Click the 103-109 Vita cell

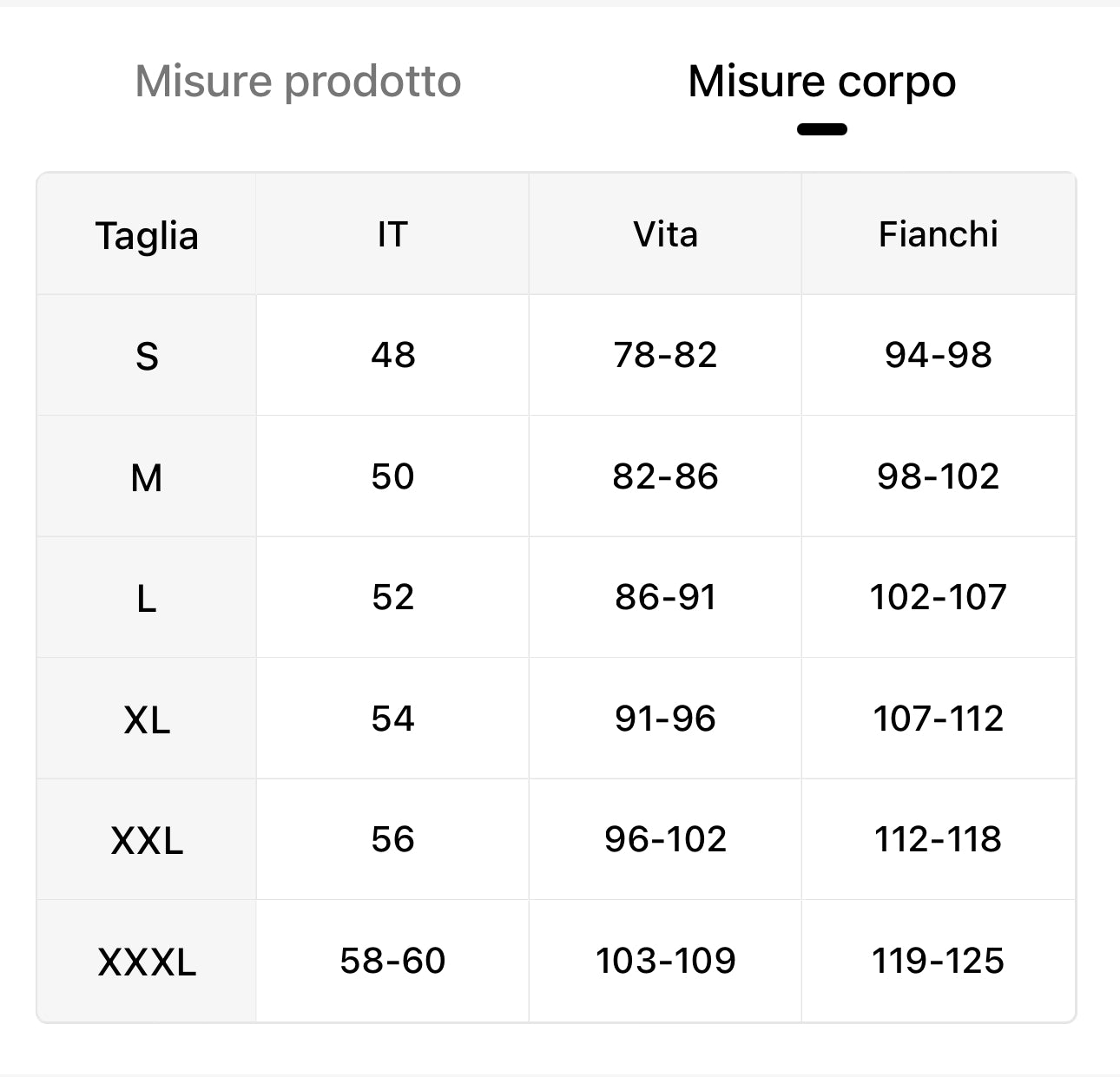[x=665, y=961]
